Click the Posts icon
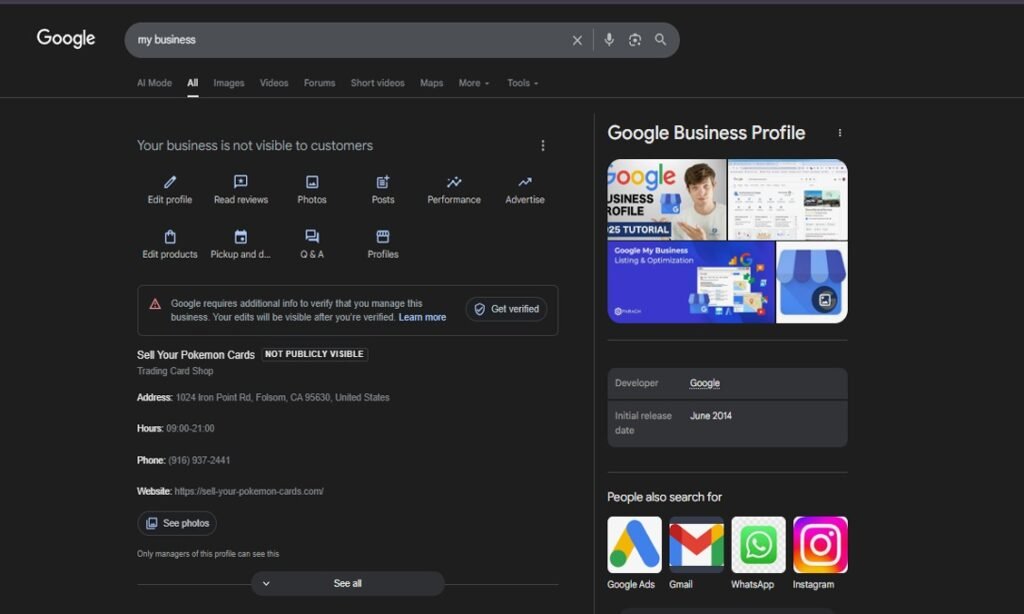 [383, 182]
